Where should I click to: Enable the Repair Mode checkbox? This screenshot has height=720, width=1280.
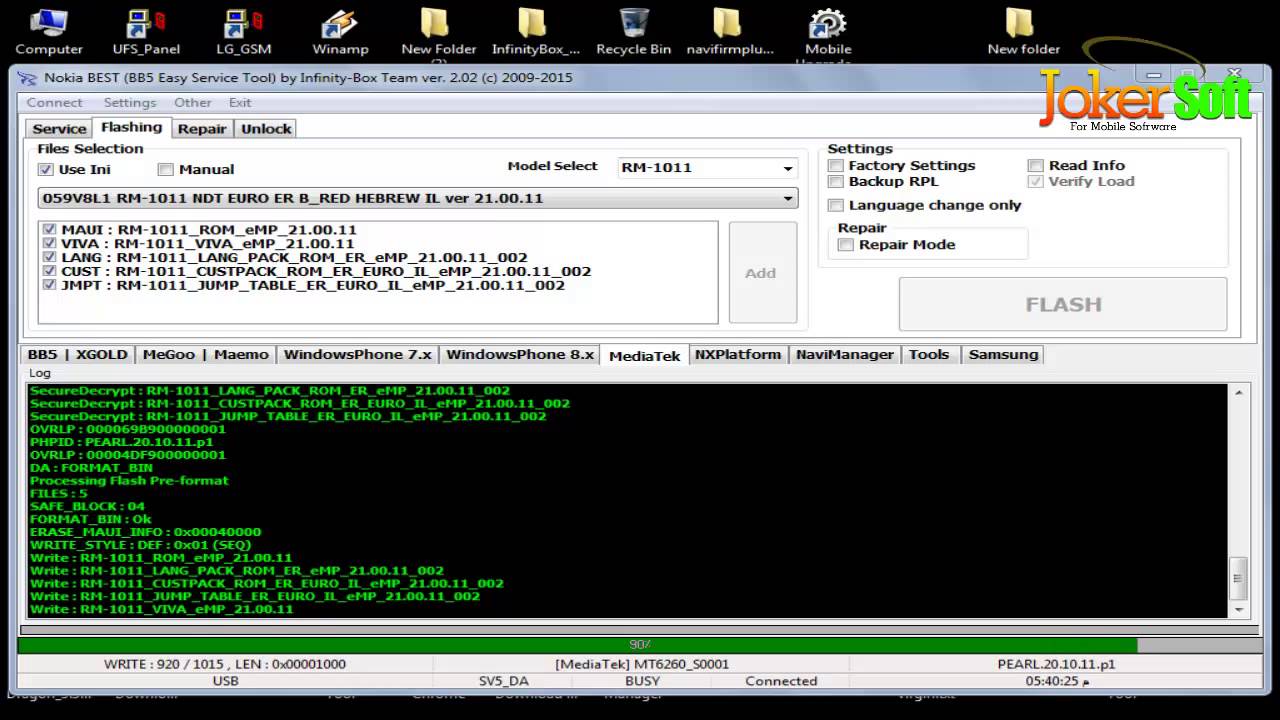(846, 245)
